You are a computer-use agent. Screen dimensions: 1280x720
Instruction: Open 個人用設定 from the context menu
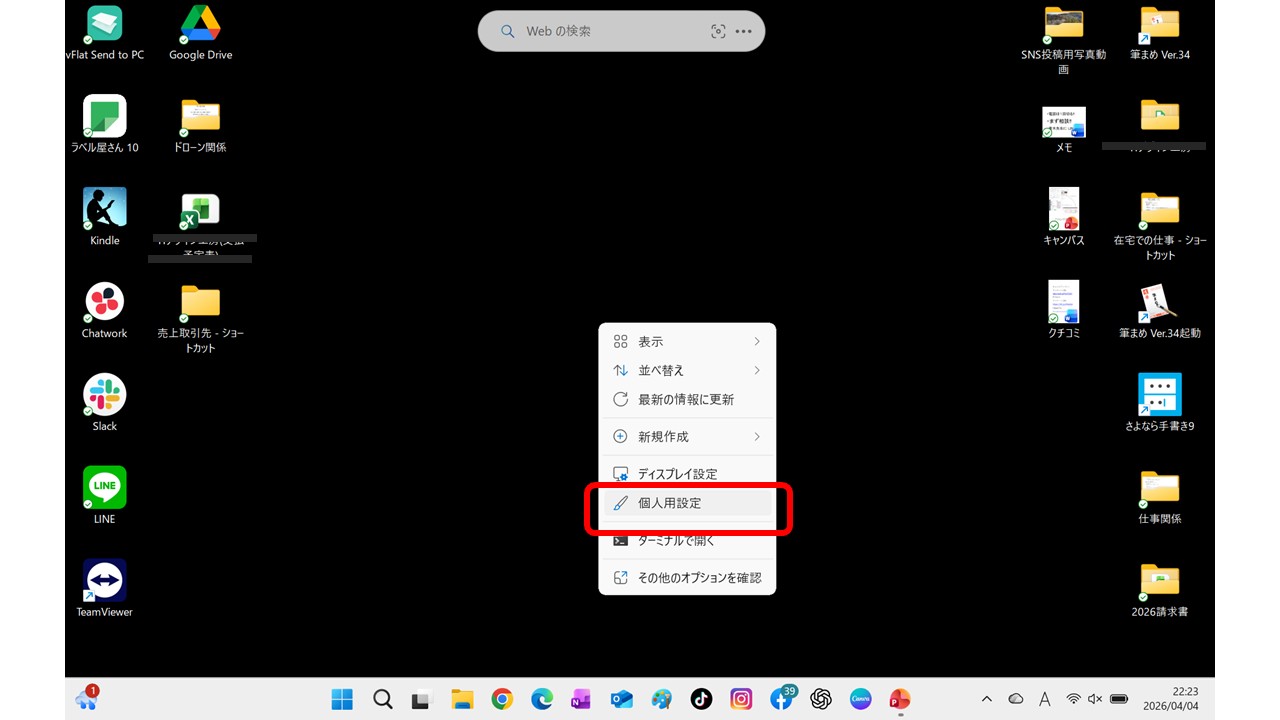coord(669,503)
